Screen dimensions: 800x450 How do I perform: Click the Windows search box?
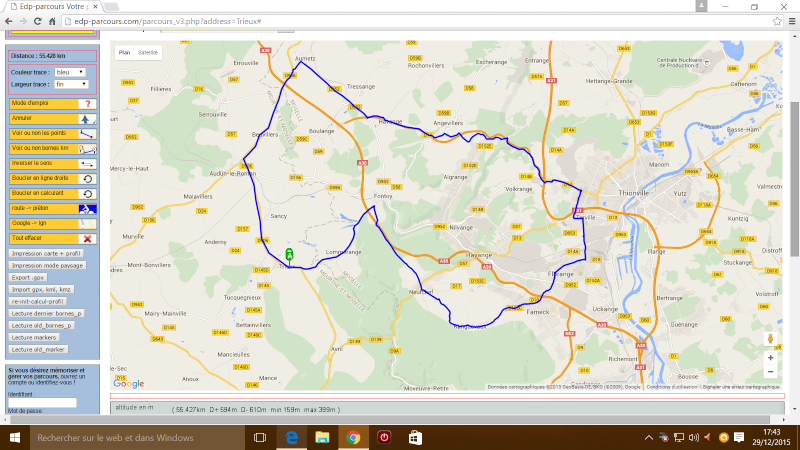pos(137,438)
